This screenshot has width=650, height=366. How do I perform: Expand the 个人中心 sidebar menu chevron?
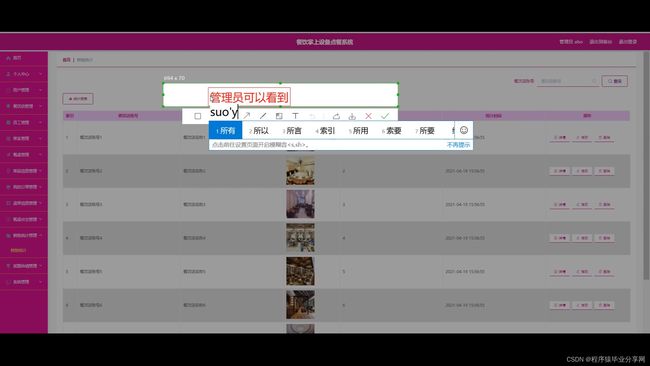(41, 74)
